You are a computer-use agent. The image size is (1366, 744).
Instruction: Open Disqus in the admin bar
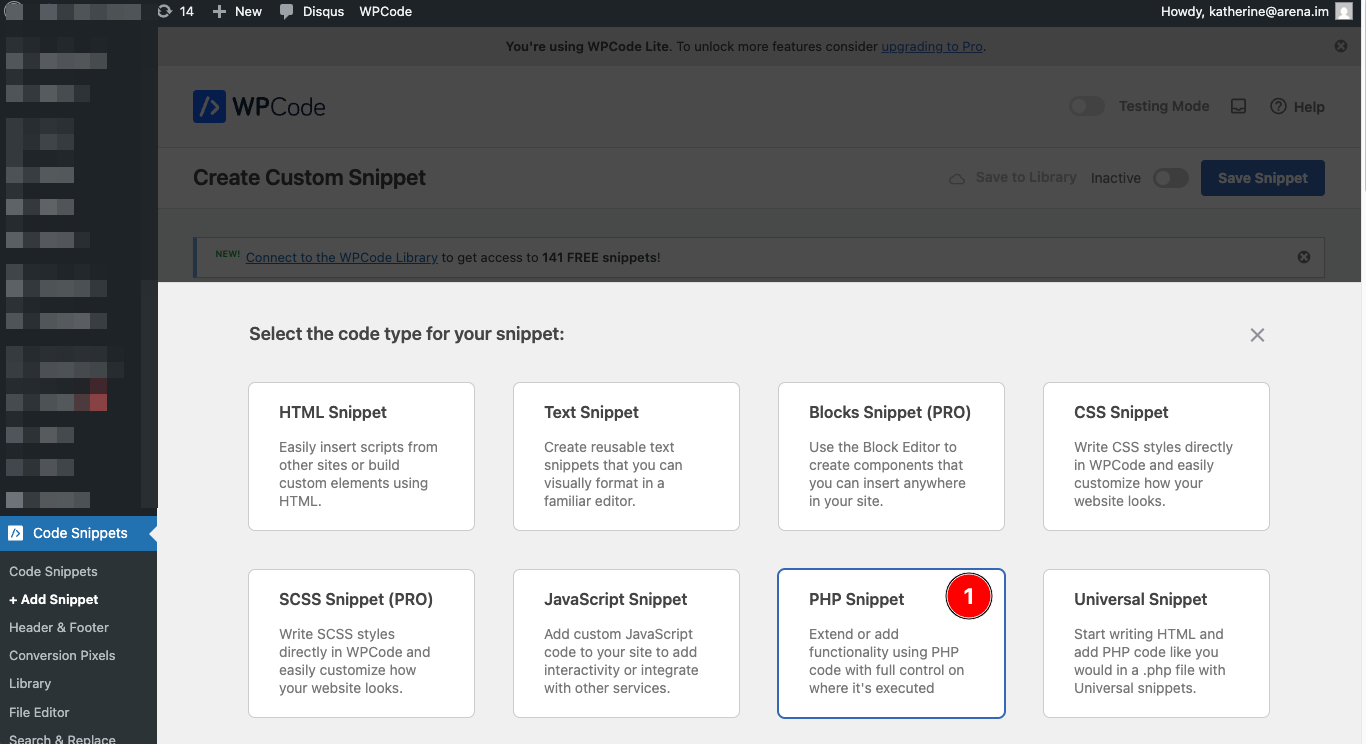[x=312, y=12]
